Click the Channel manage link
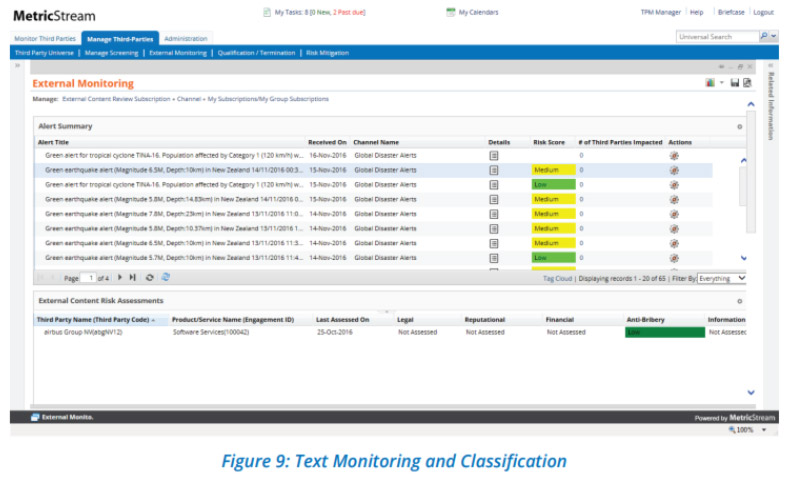The width and height of the screenshot is (793, 480). (189, 99)
